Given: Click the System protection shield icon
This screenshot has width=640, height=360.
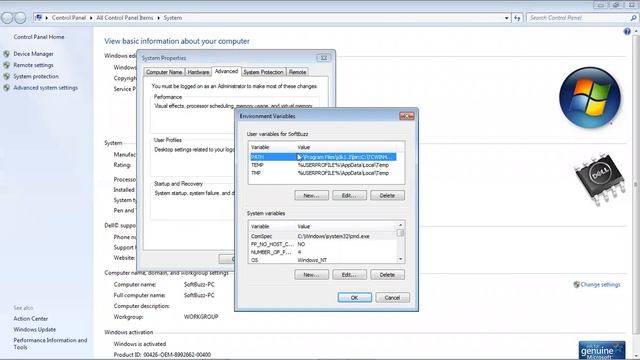Looking at the screenshot, I should click(x=7, y=76).
